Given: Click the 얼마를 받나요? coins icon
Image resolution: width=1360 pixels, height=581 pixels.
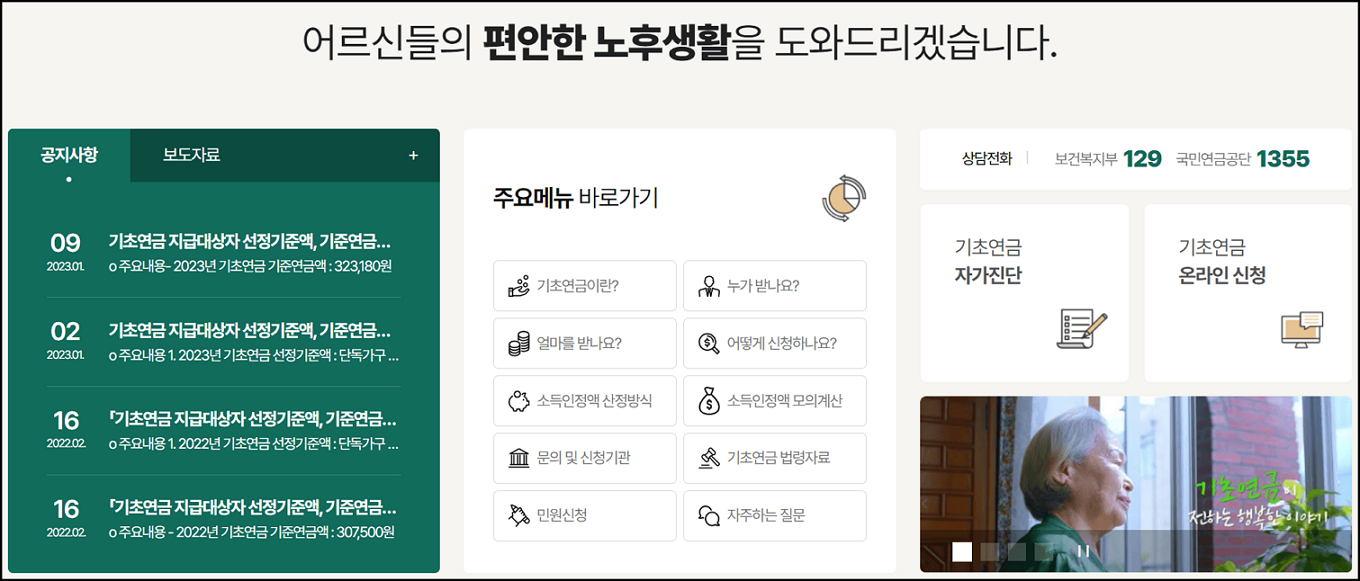Looking at the screenshot, I should click(518, 343).
